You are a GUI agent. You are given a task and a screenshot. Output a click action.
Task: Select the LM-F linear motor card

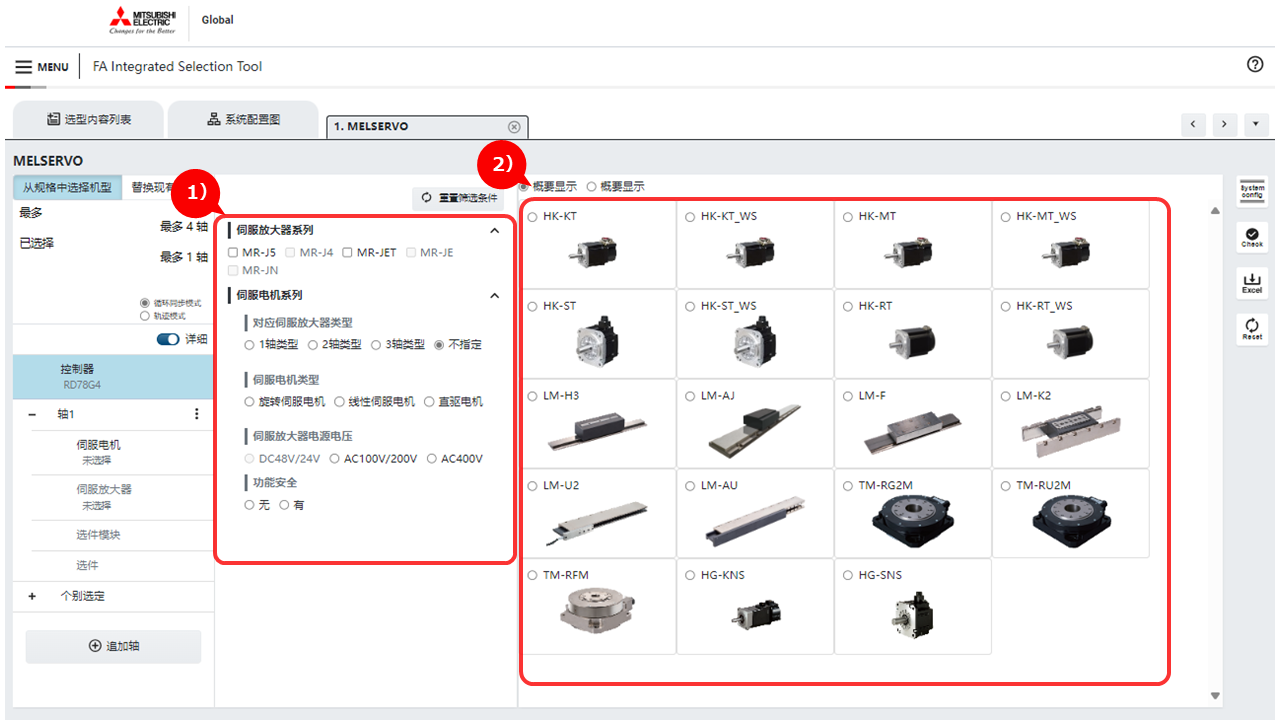coord(912,424)
